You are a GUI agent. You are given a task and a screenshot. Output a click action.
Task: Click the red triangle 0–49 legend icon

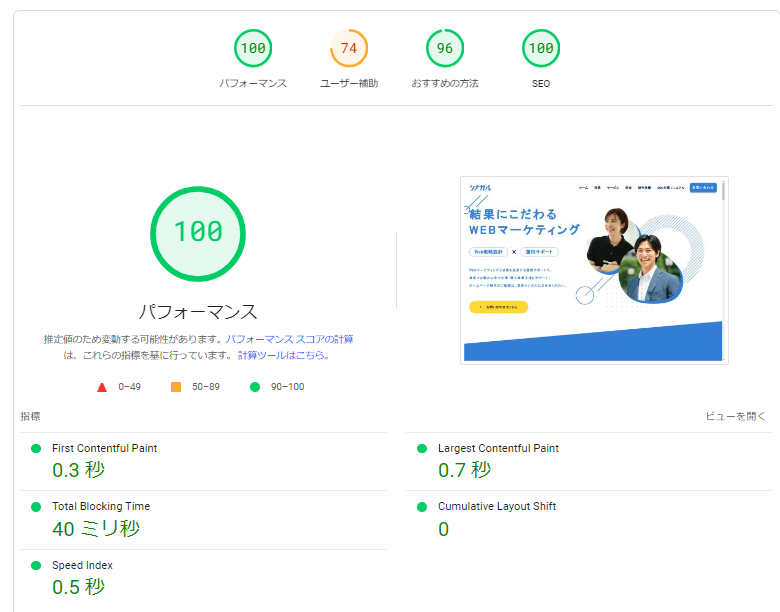pos(101,387)
